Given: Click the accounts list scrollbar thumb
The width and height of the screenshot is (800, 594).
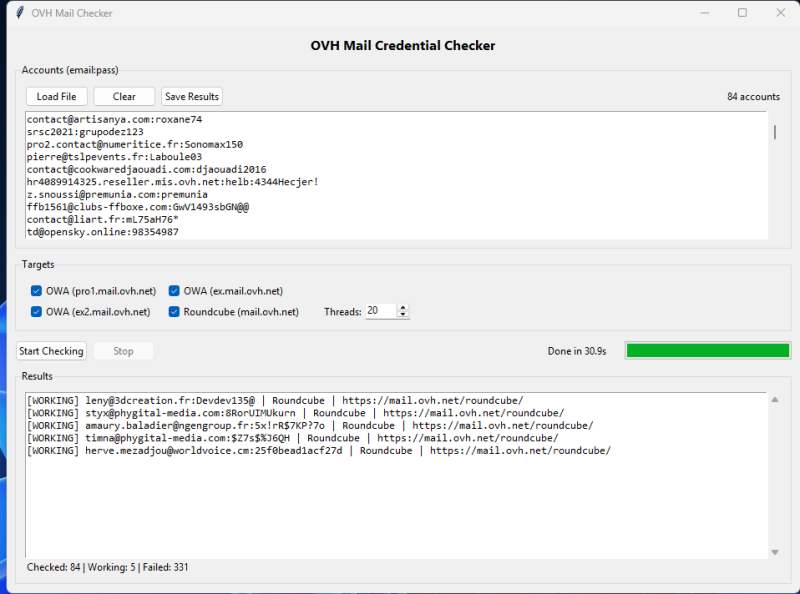Looking at the screenshot, I should pos(775,132).
